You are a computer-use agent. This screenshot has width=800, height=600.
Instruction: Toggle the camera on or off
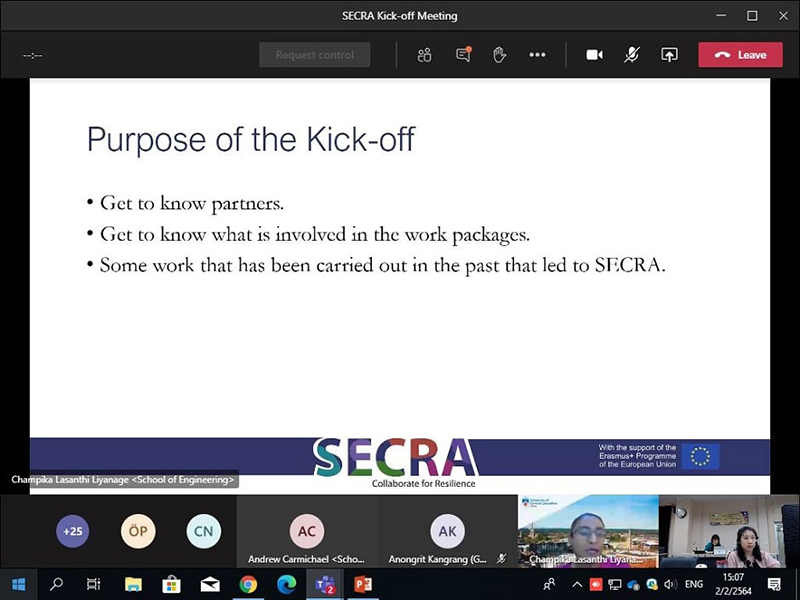click(x=594, y=55)
